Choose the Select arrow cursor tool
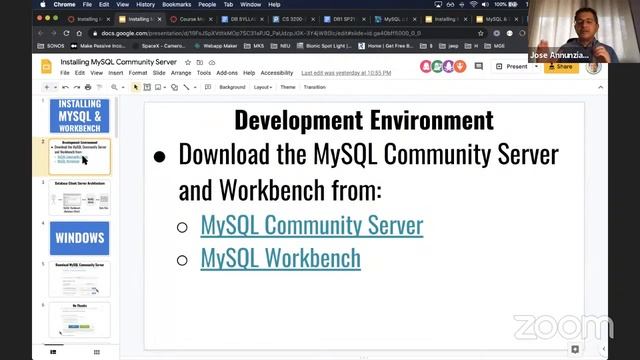Image resolution: width=640 pixels, height=360 pixels. click(x=136, y=87)
